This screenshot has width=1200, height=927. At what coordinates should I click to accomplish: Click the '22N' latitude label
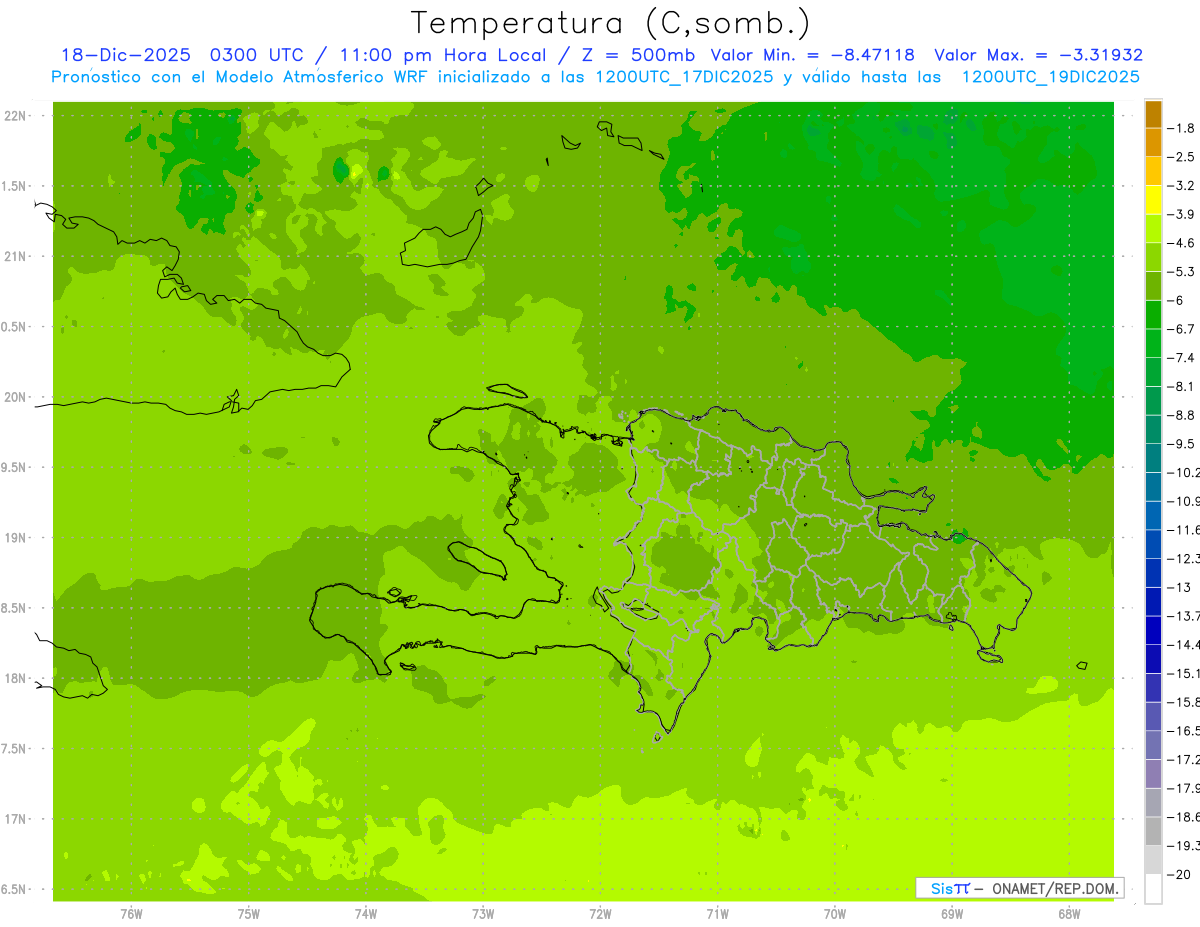coord(15,116)
